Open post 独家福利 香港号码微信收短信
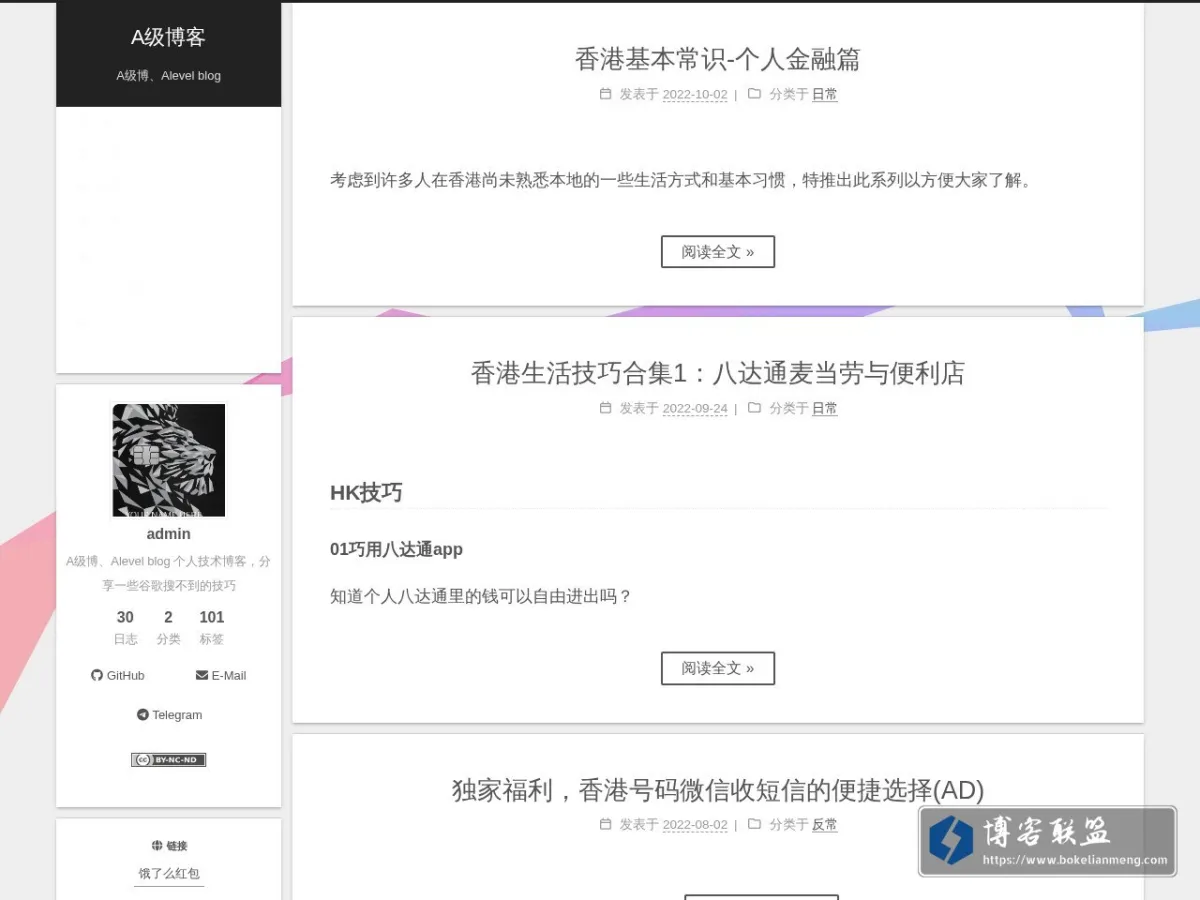 (x=718, y=790)
